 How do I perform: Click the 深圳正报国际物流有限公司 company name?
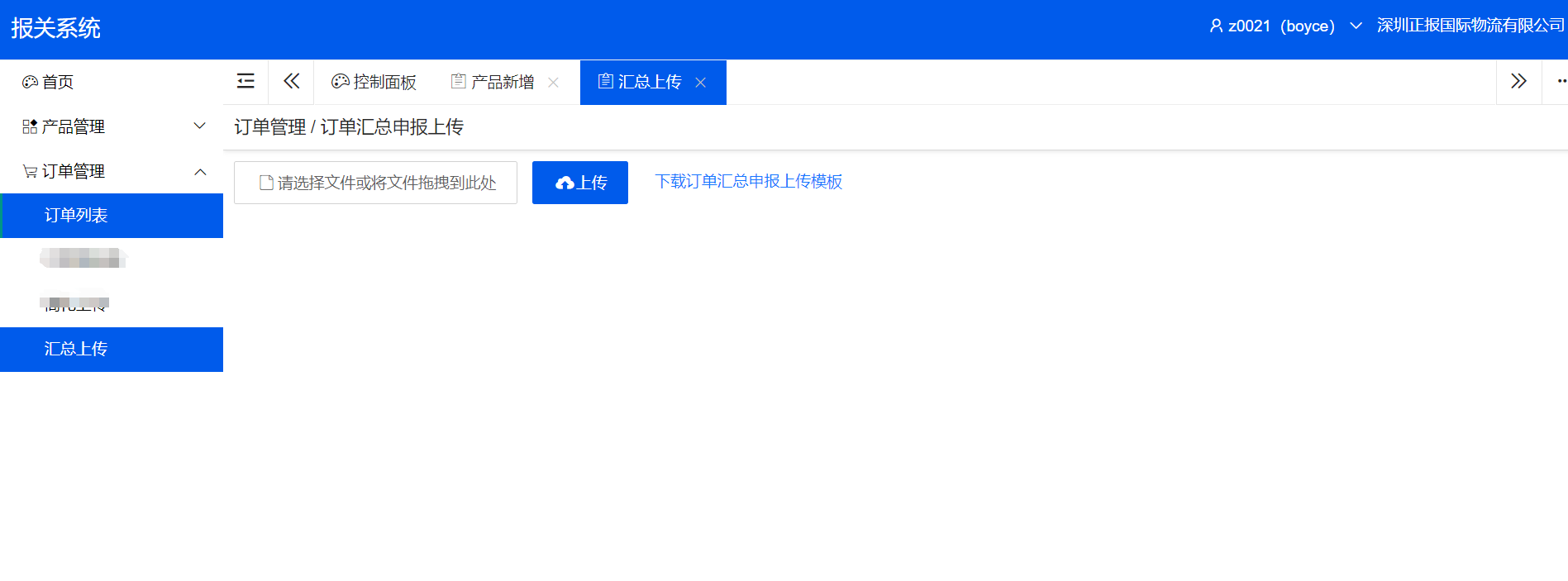[x=1470, y=26]
